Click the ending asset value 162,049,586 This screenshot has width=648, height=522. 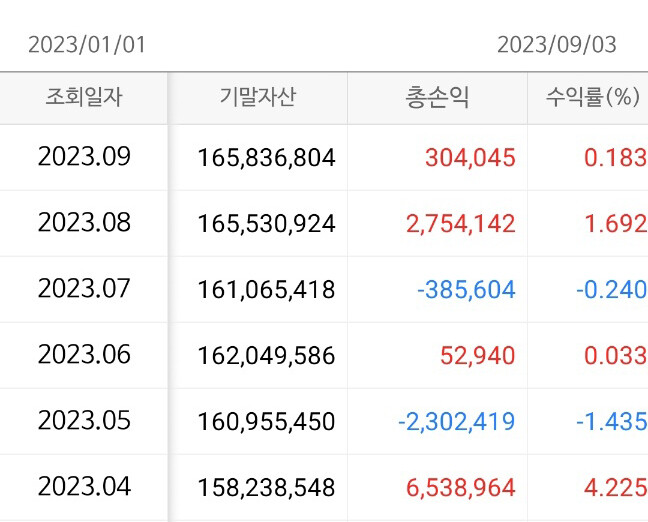tap(266, 356)
